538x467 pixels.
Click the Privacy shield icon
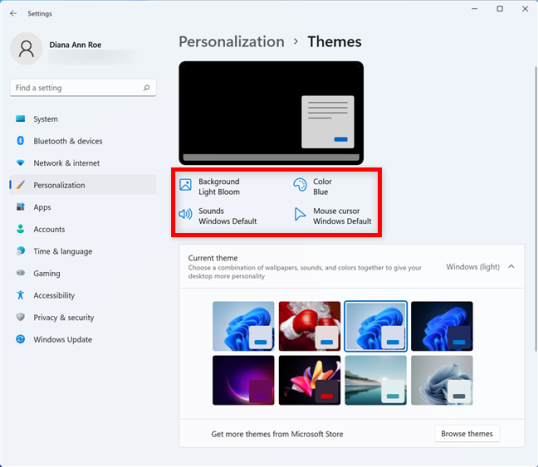pos(21,317)
